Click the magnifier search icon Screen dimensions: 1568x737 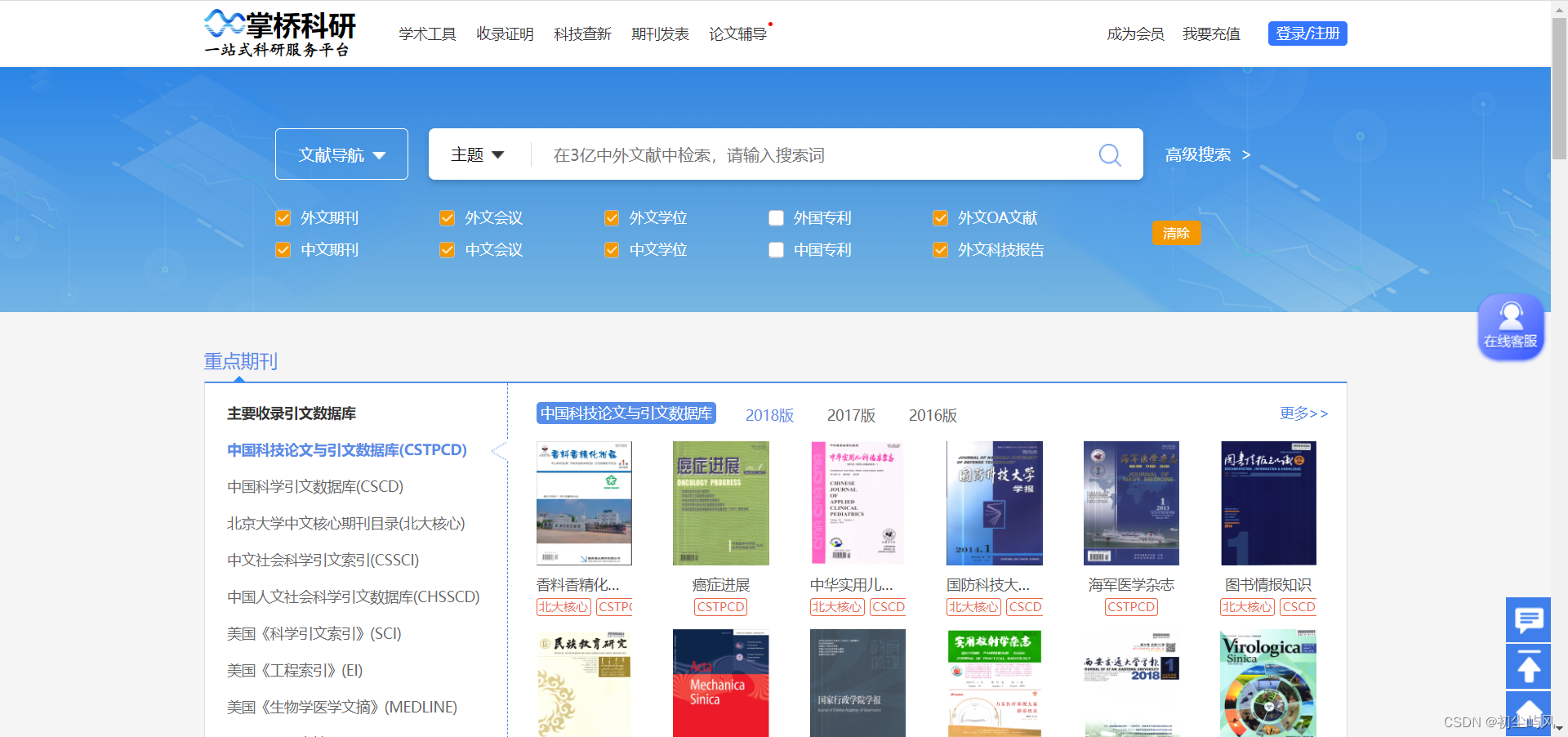coord(1110,154)
